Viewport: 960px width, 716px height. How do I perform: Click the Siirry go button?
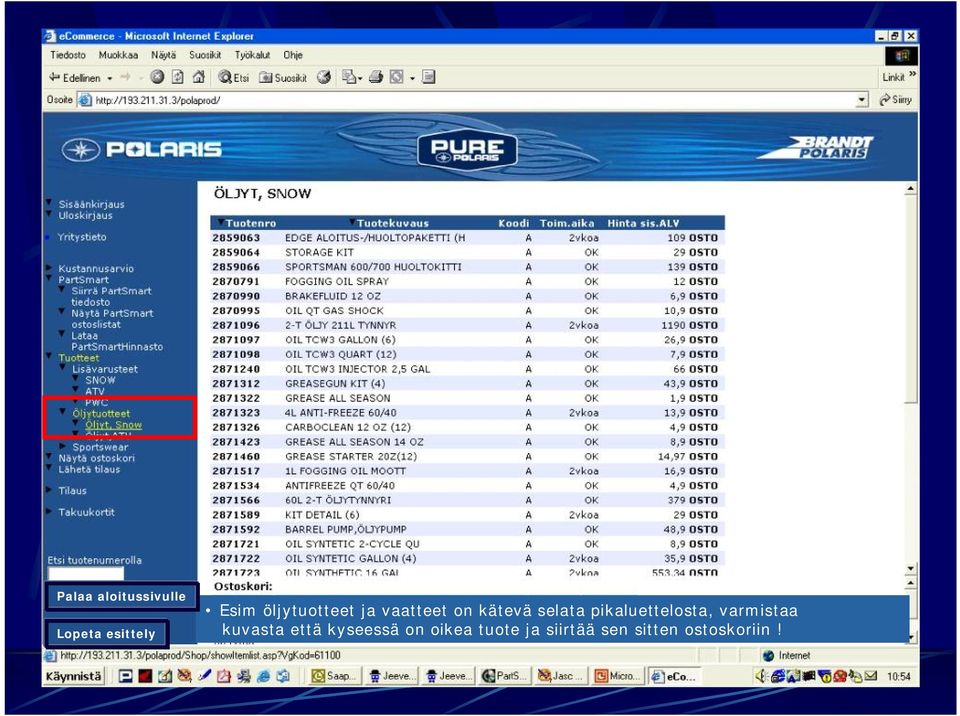tap(895, 99)
